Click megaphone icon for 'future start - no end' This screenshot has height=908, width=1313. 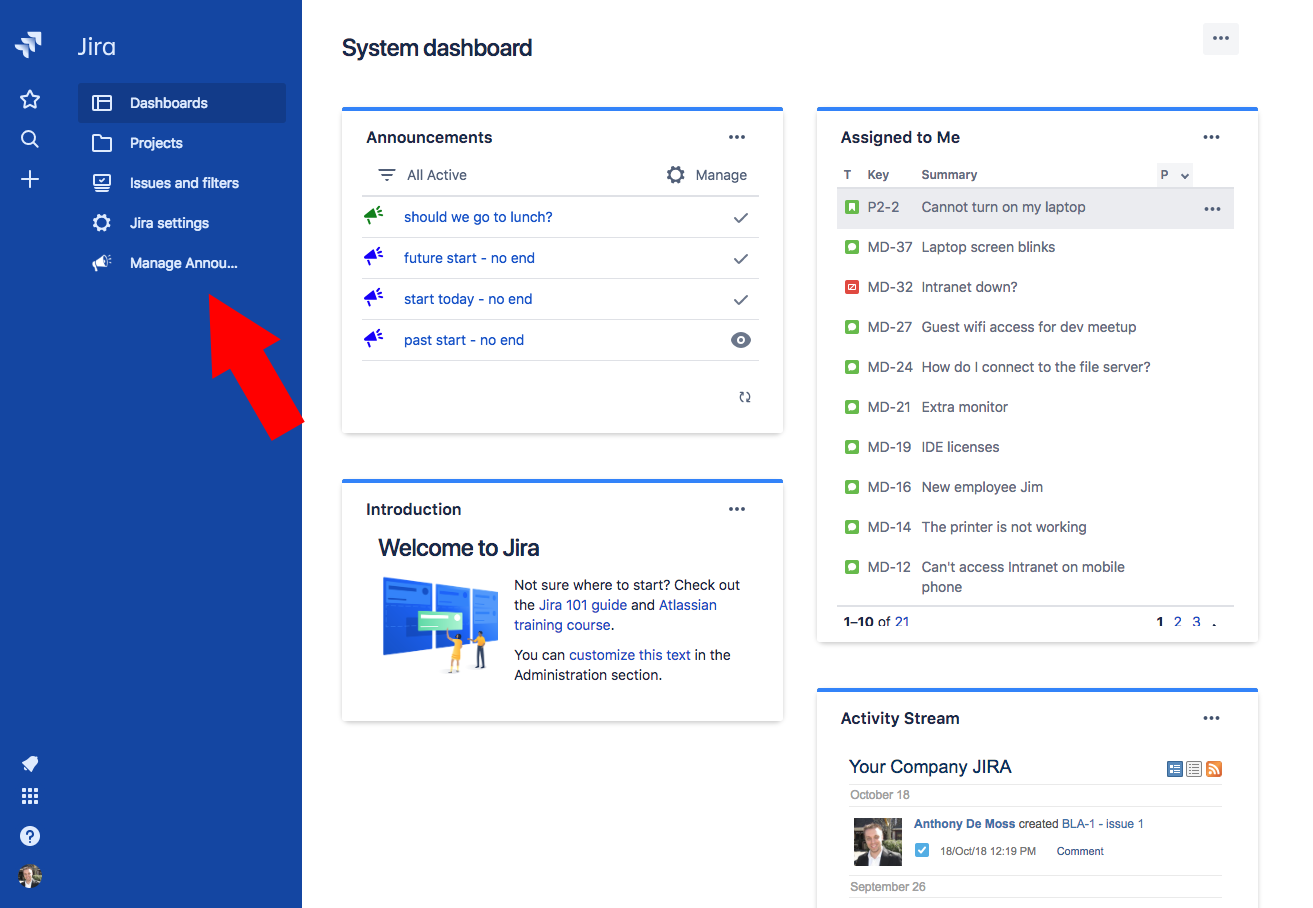point(374,256)
